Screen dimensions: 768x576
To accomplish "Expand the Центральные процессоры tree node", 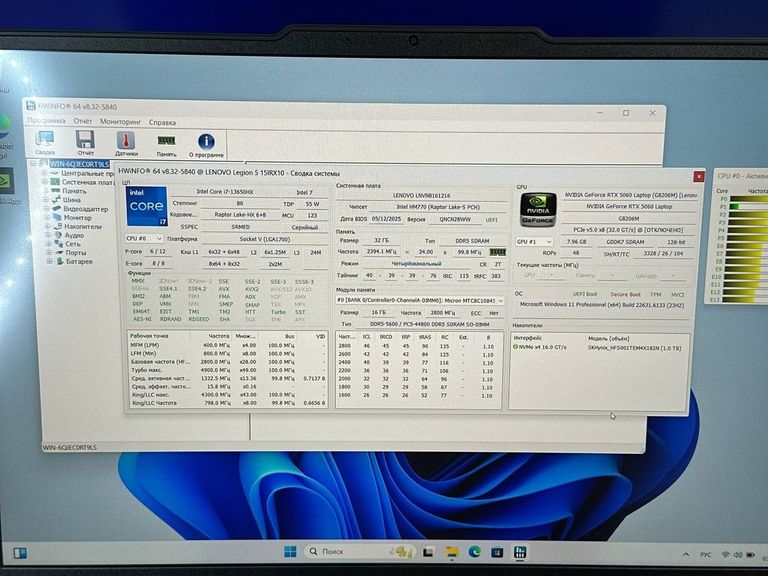I will tap(44, 173).
